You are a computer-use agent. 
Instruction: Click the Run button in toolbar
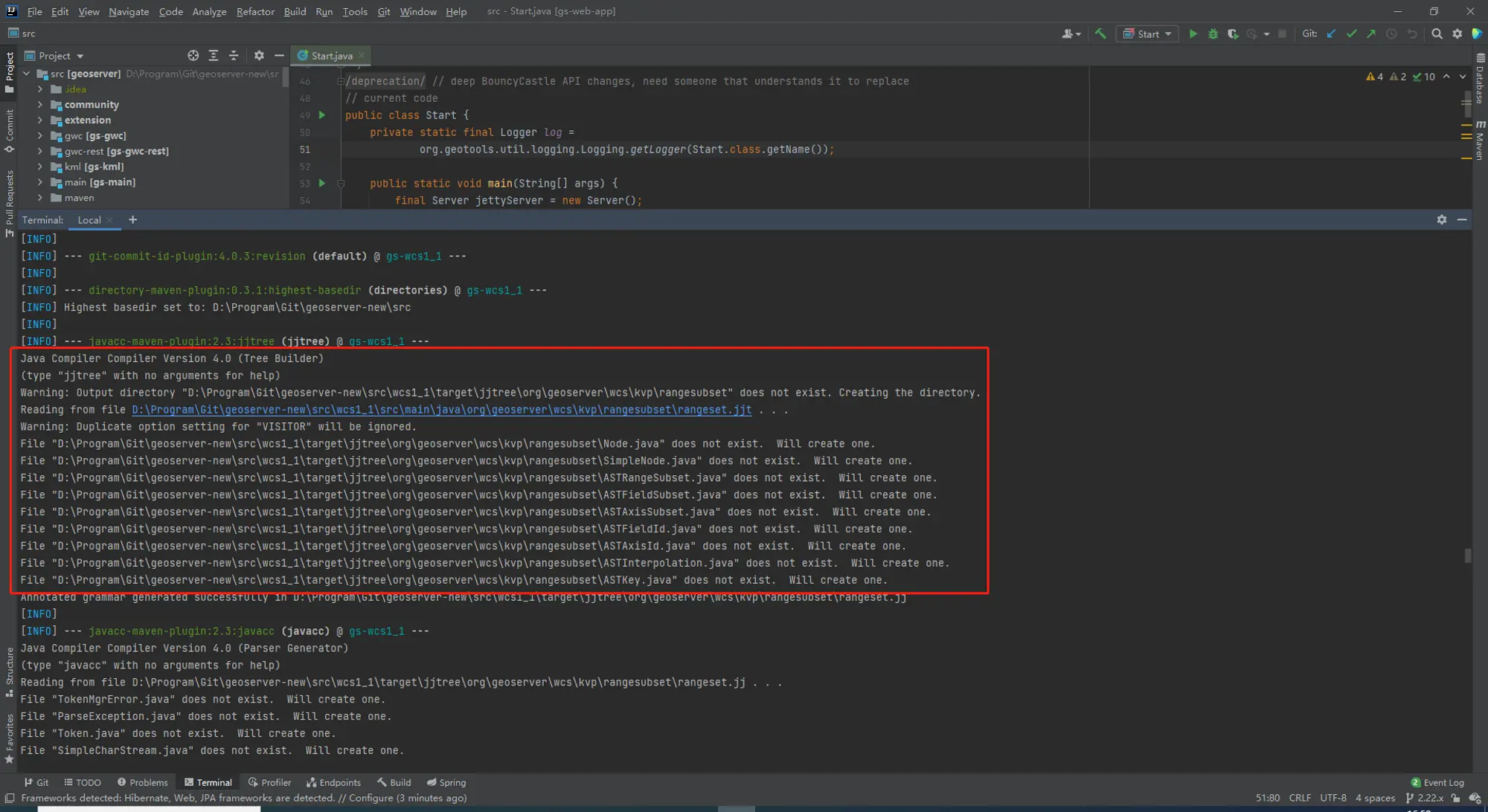[1191, 33]
